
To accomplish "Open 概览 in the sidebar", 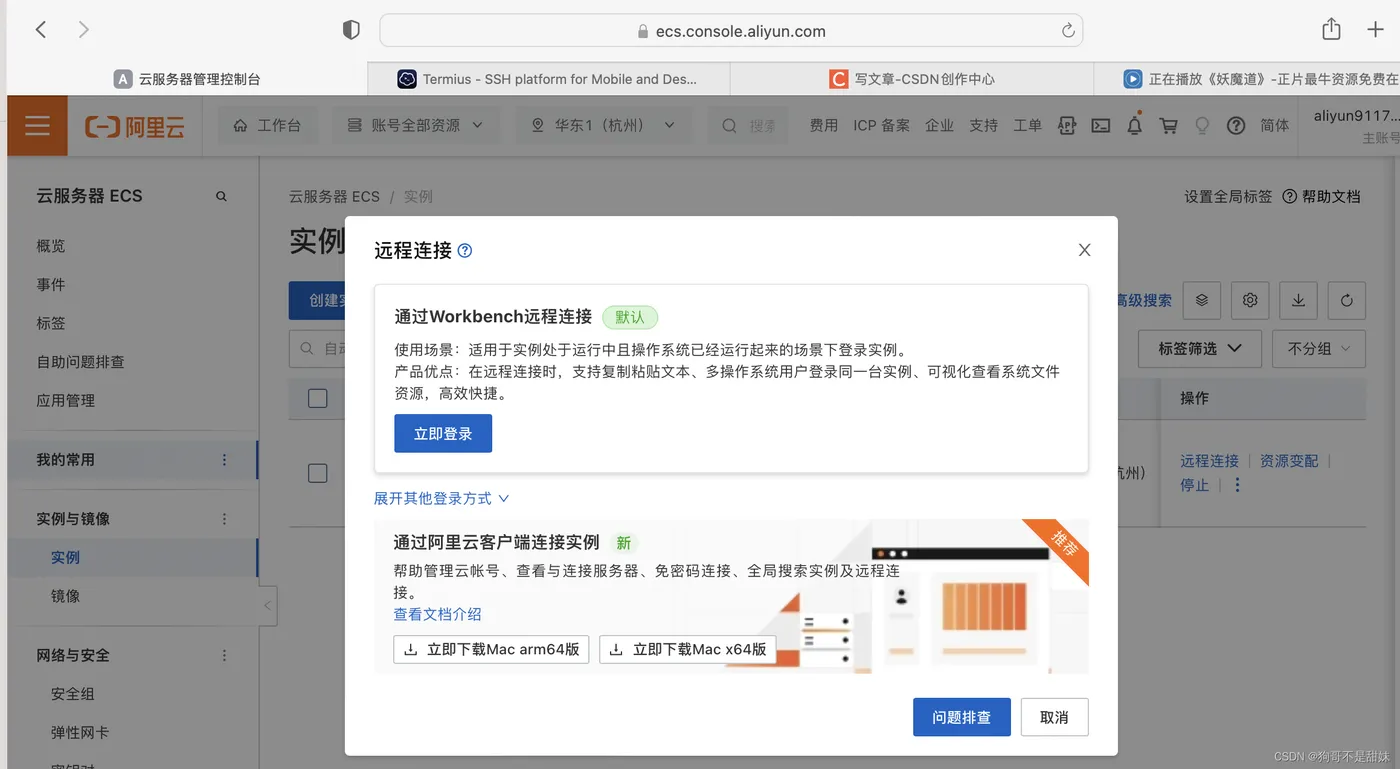I will point(51,246).
